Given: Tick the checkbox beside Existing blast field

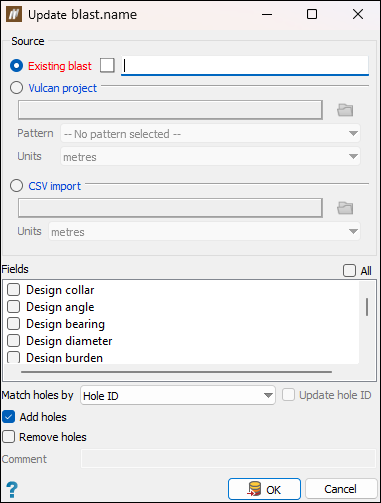Looking at the screenshot, I should click(x=107, y=65).
